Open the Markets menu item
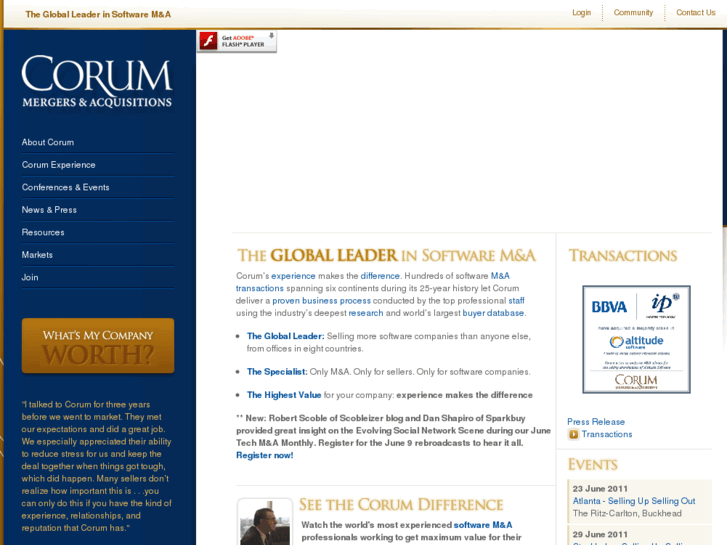727x545 pixels. pyautogui.click(x=37, y=255)
